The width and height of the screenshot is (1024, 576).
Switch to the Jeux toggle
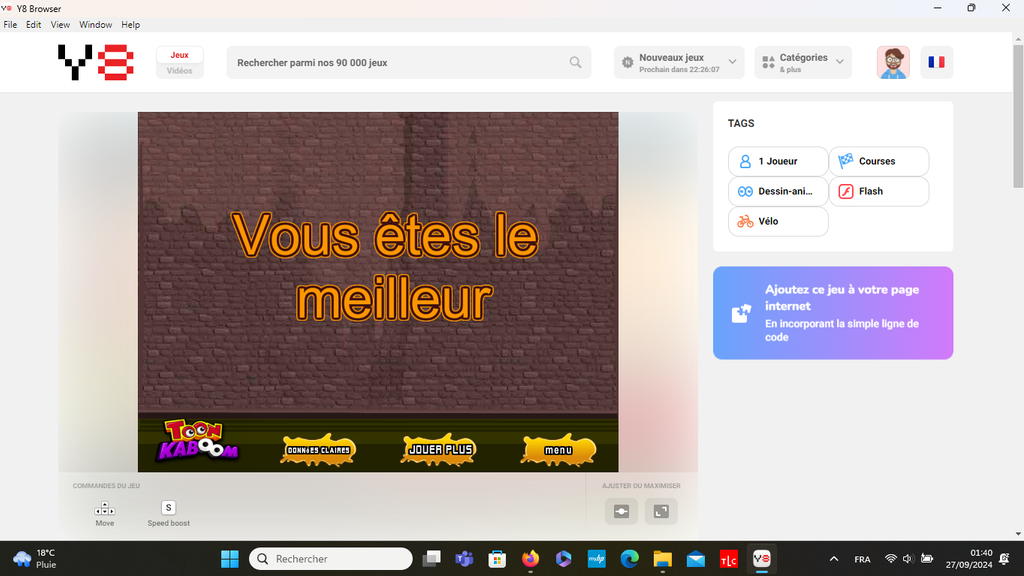coord(180,55)
